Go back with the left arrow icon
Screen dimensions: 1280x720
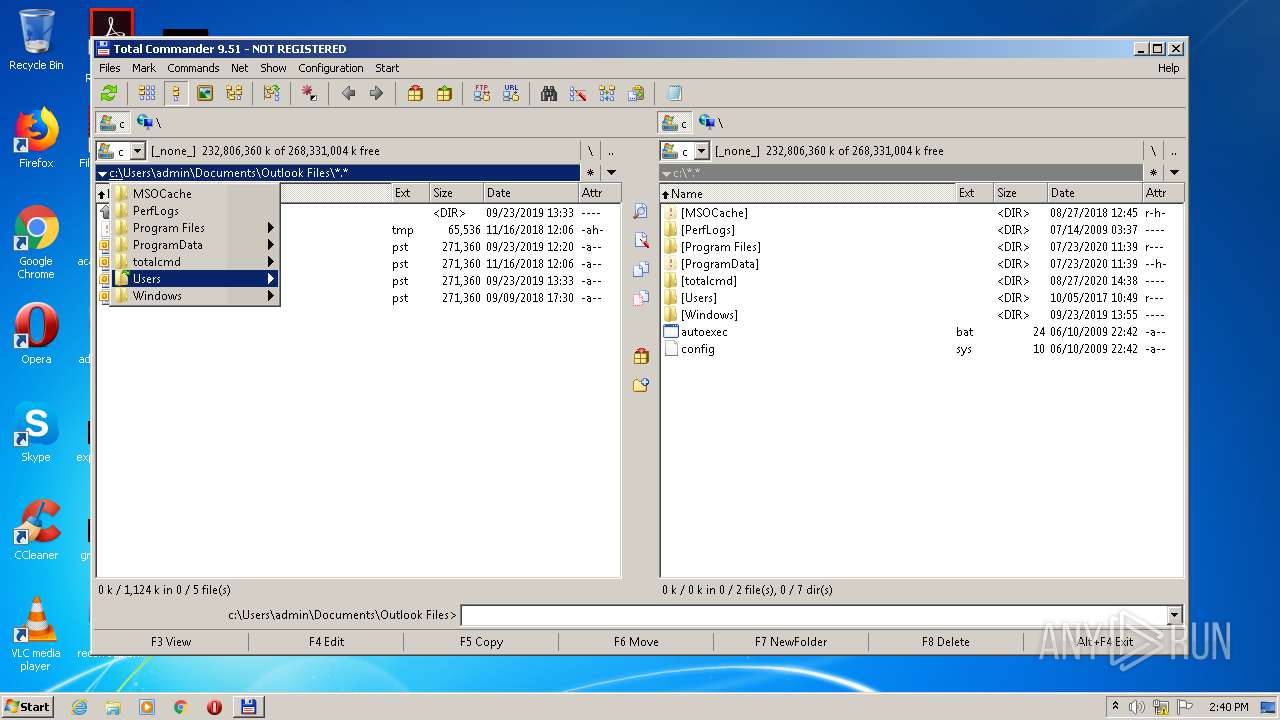coord(348,93)
